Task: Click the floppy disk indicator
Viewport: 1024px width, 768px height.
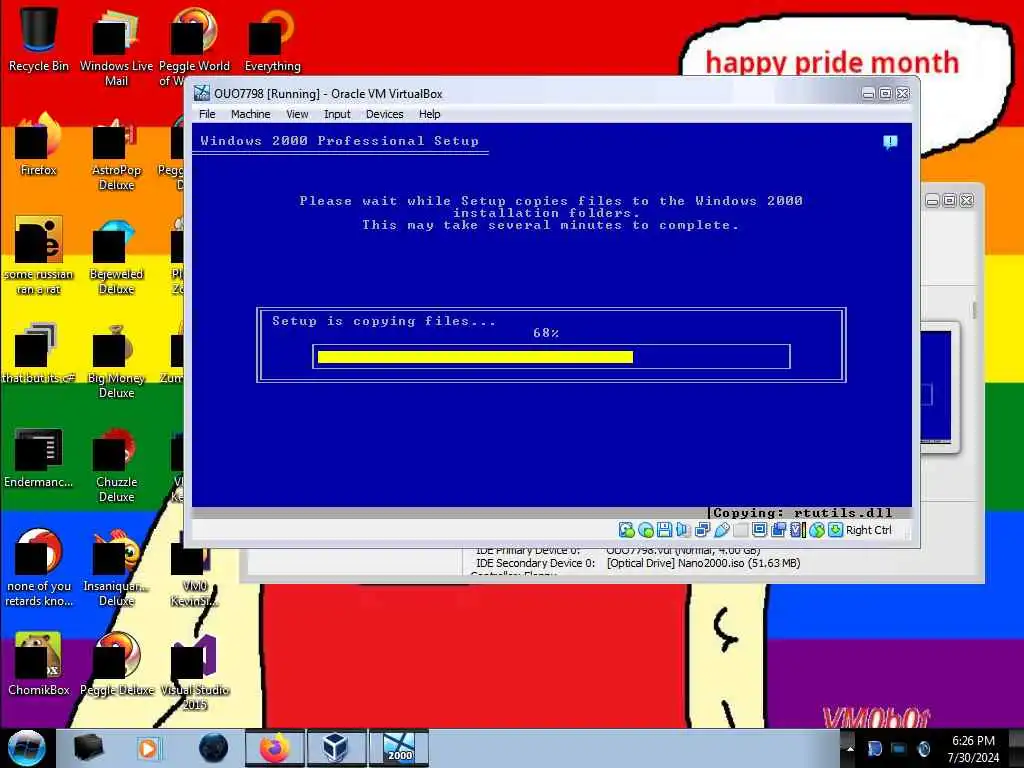Action: pyautogui.click(x=665, y=530)
